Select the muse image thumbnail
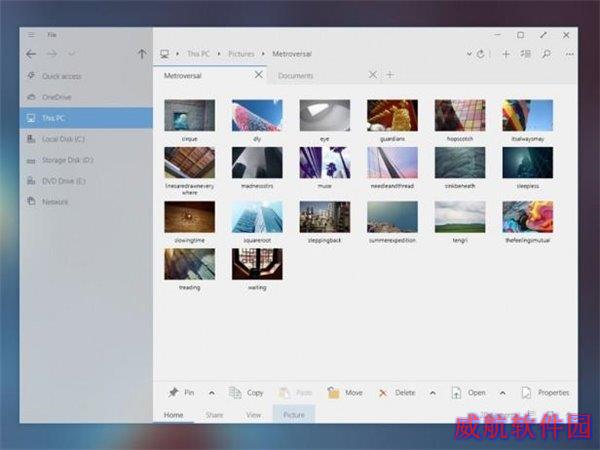Image resolution: width=600 pixels, height=450 pixels. [x=324, y=163]
